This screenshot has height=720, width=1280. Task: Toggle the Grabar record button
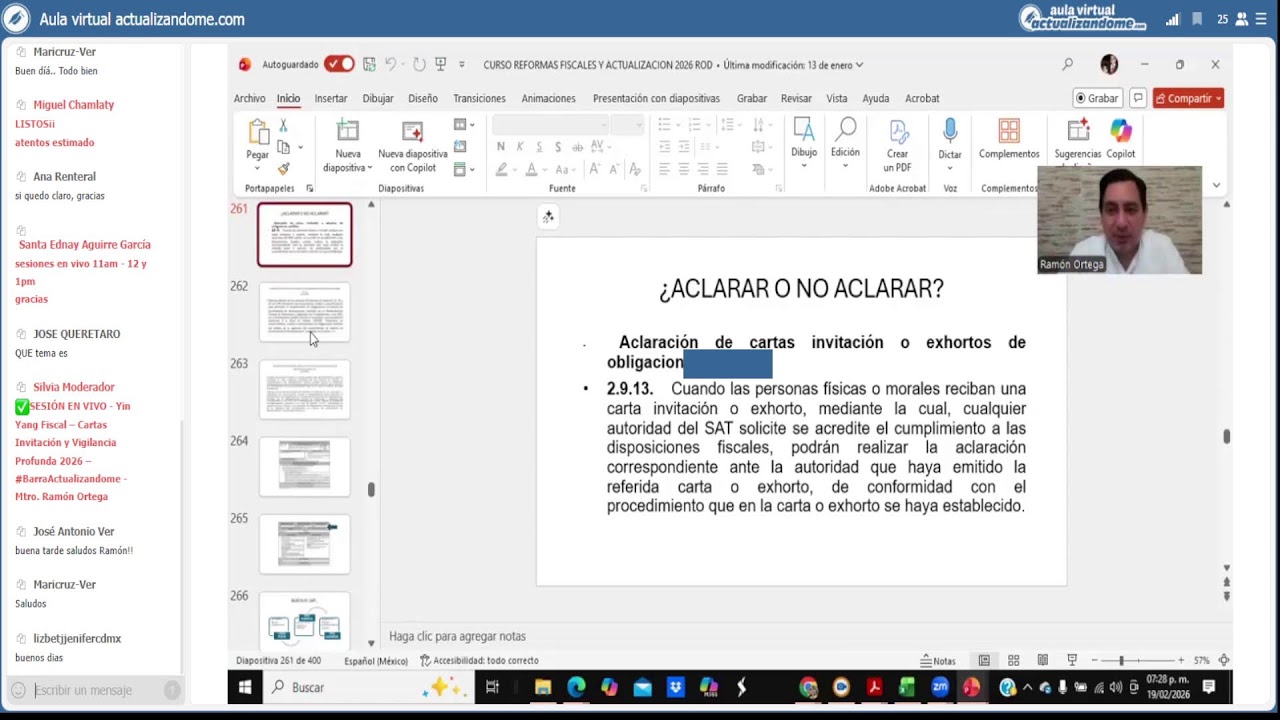point(1097,98)
